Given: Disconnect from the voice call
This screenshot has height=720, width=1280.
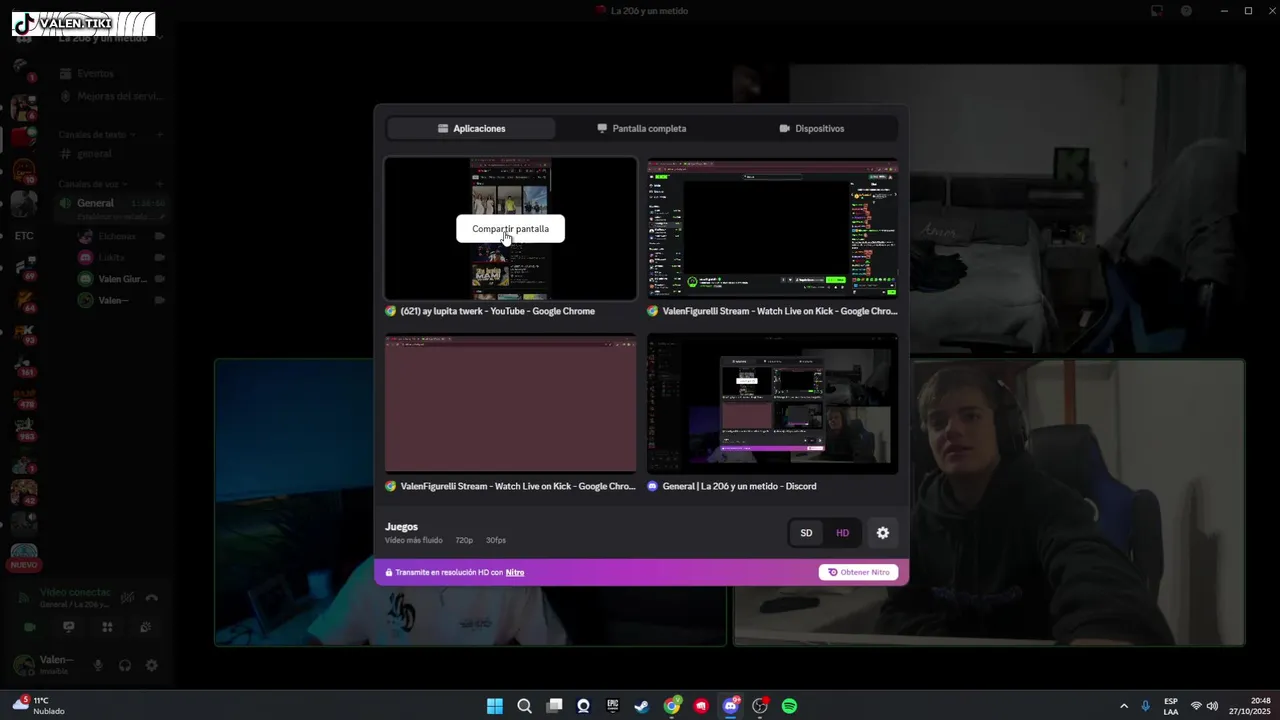Looking at the screenshot, I should tap(152, 598).
